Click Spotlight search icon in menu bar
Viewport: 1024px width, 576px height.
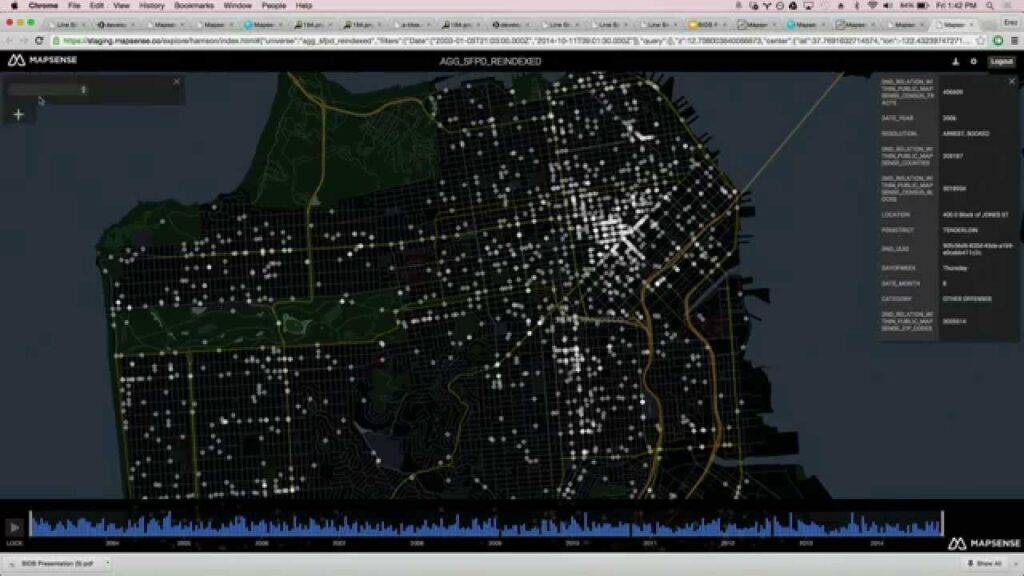point(990,6)
